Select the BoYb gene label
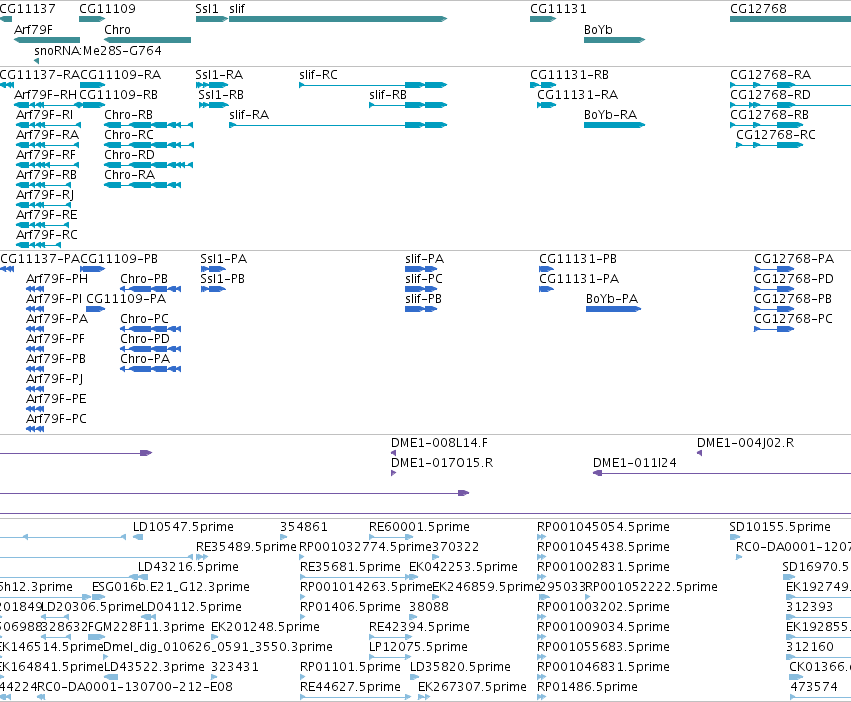 pyautogui.click(x=598, y=30)
